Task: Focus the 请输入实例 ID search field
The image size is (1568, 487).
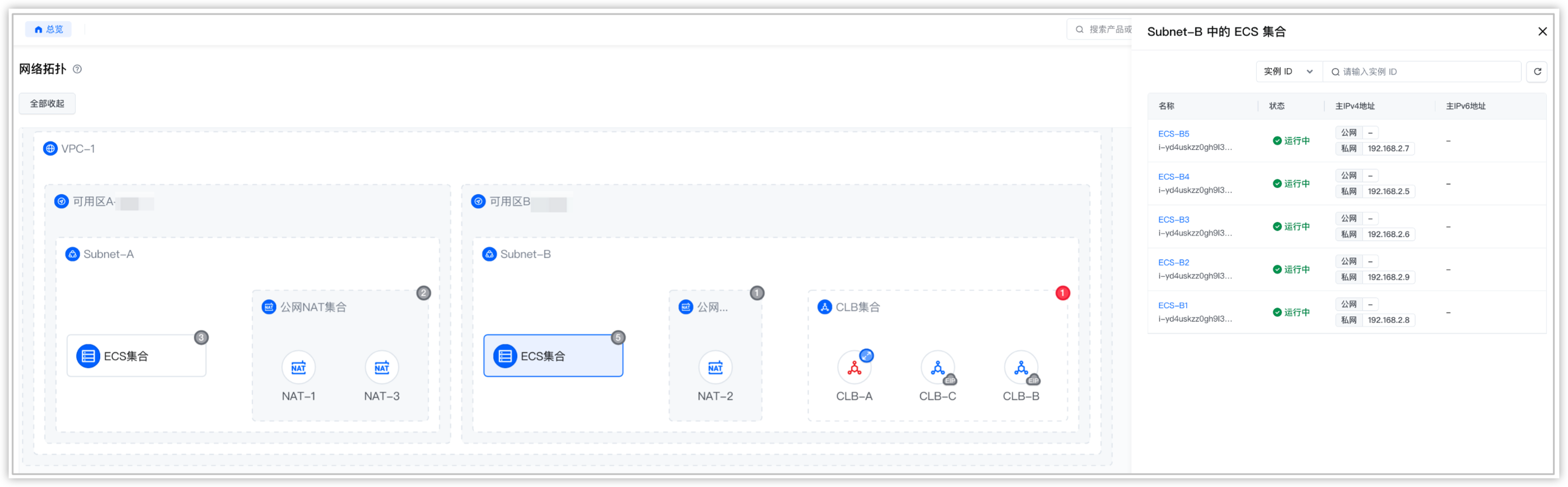Action: coord(1421,71)
